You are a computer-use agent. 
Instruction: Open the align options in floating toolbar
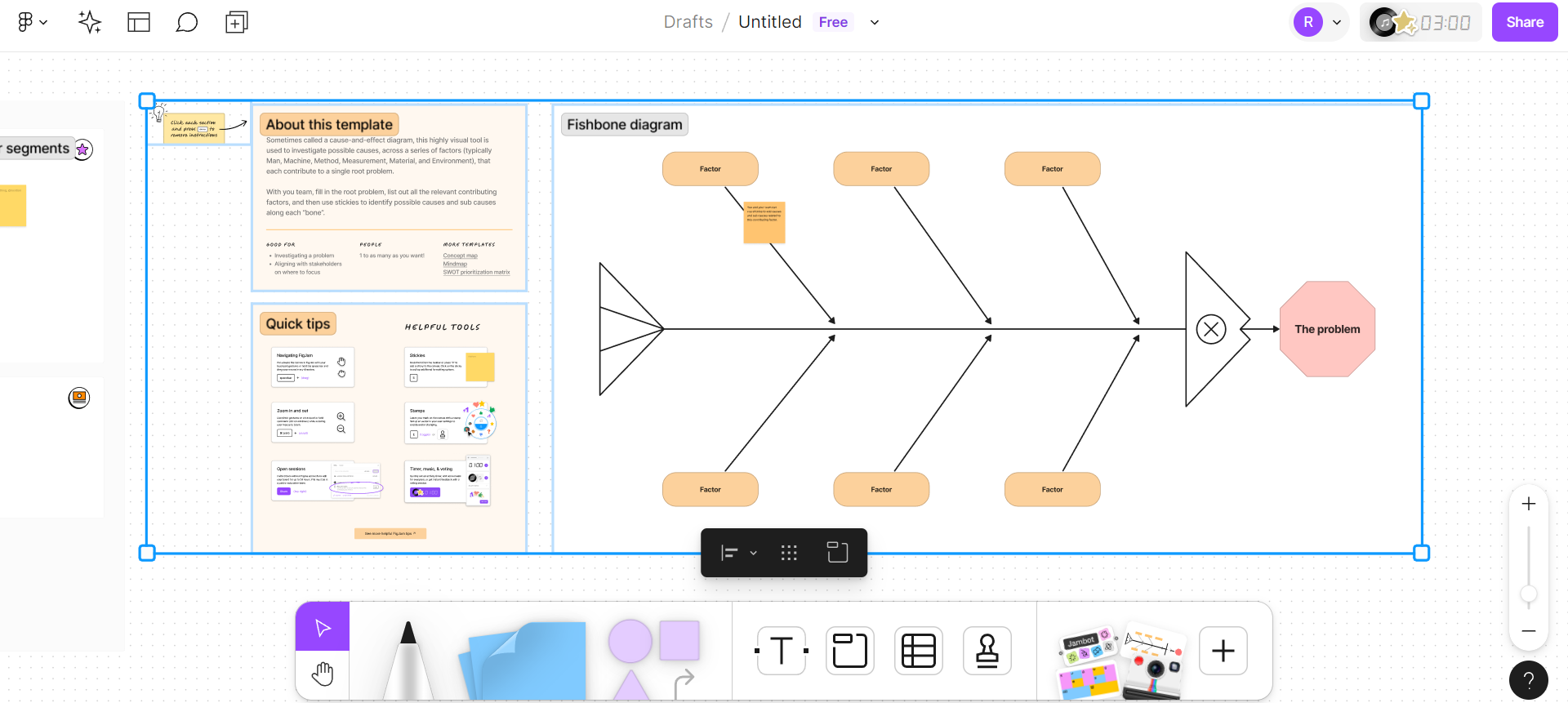738,554
